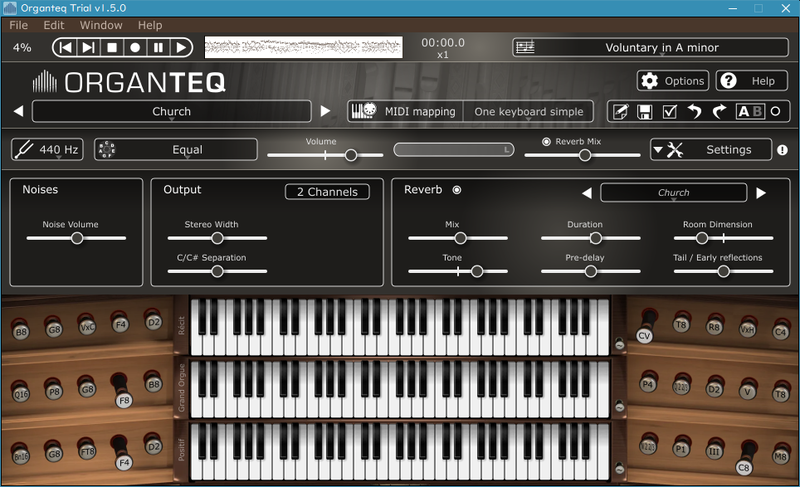The width and height of the screenshot is (800, 487).
Task: Click the MIDI file waveform overview
Action: point(304,47)
